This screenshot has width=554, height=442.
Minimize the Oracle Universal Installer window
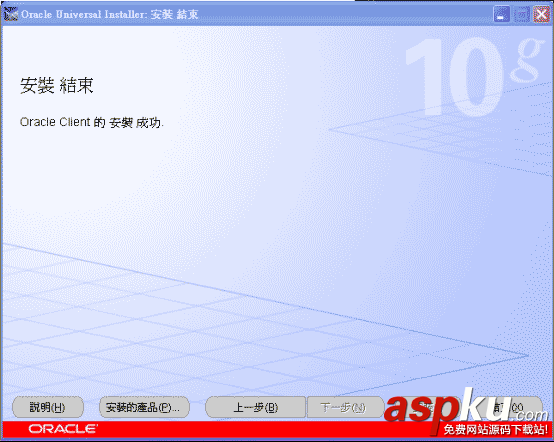[501, 15]
